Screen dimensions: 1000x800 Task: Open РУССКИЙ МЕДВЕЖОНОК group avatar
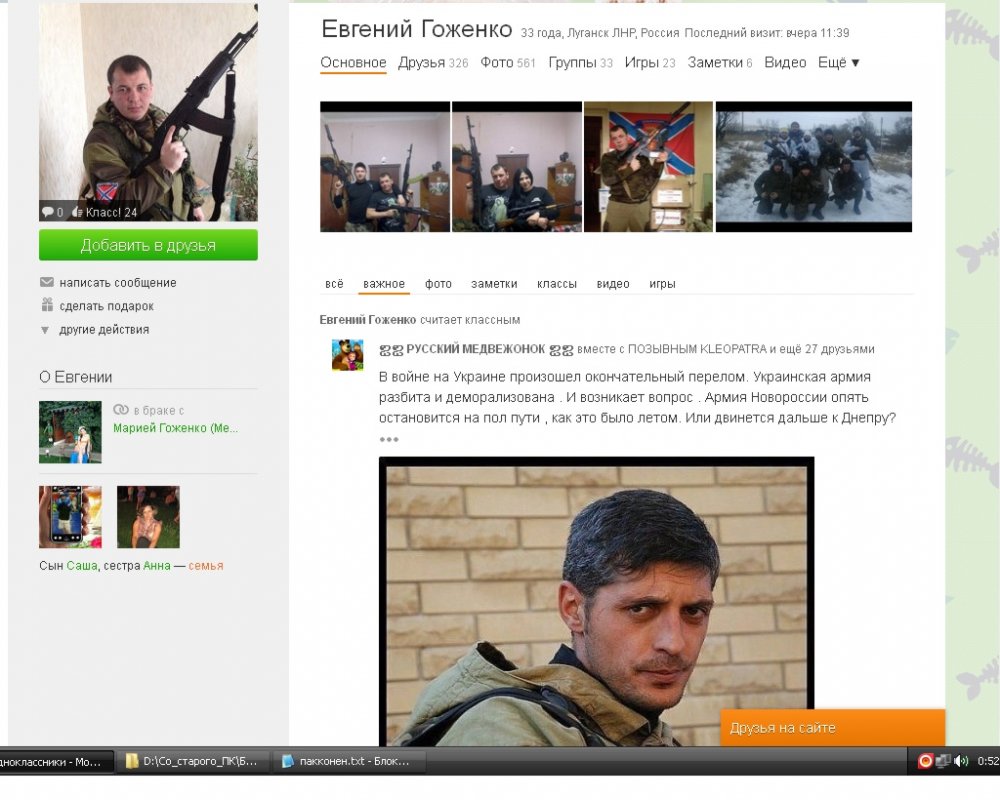pos(348,355)
